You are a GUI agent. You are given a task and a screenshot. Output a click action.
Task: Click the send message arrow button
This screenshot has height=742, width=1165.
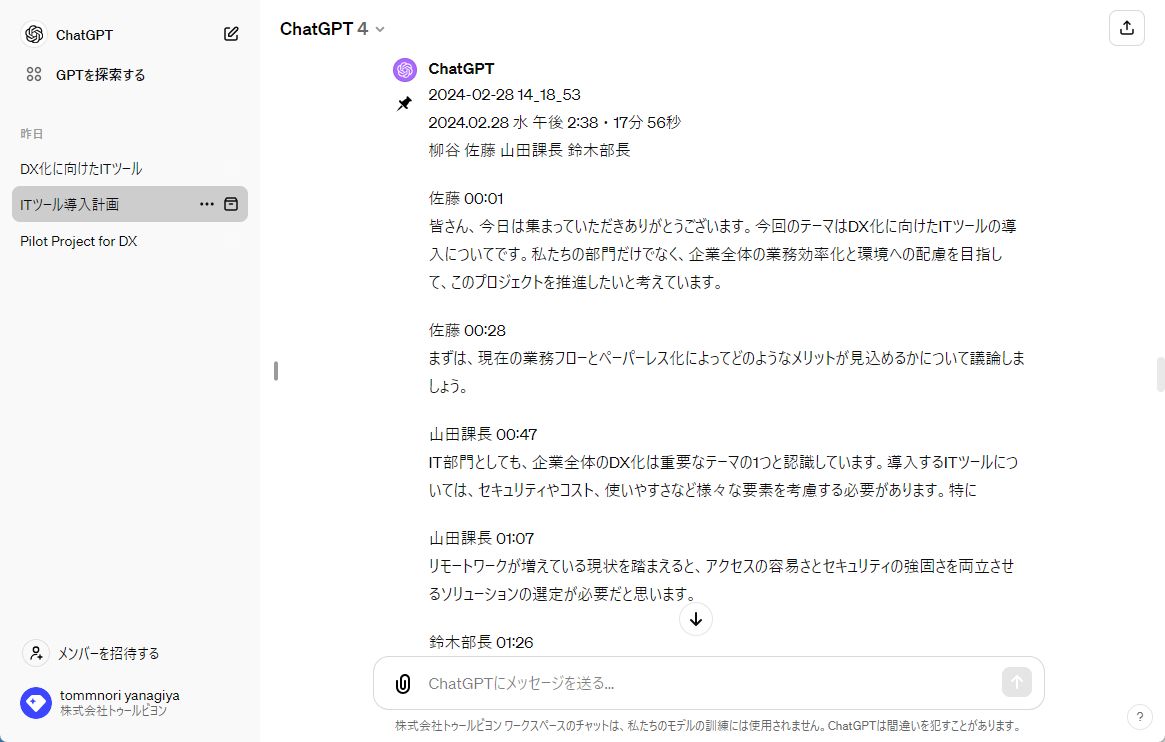[1016, 683]
